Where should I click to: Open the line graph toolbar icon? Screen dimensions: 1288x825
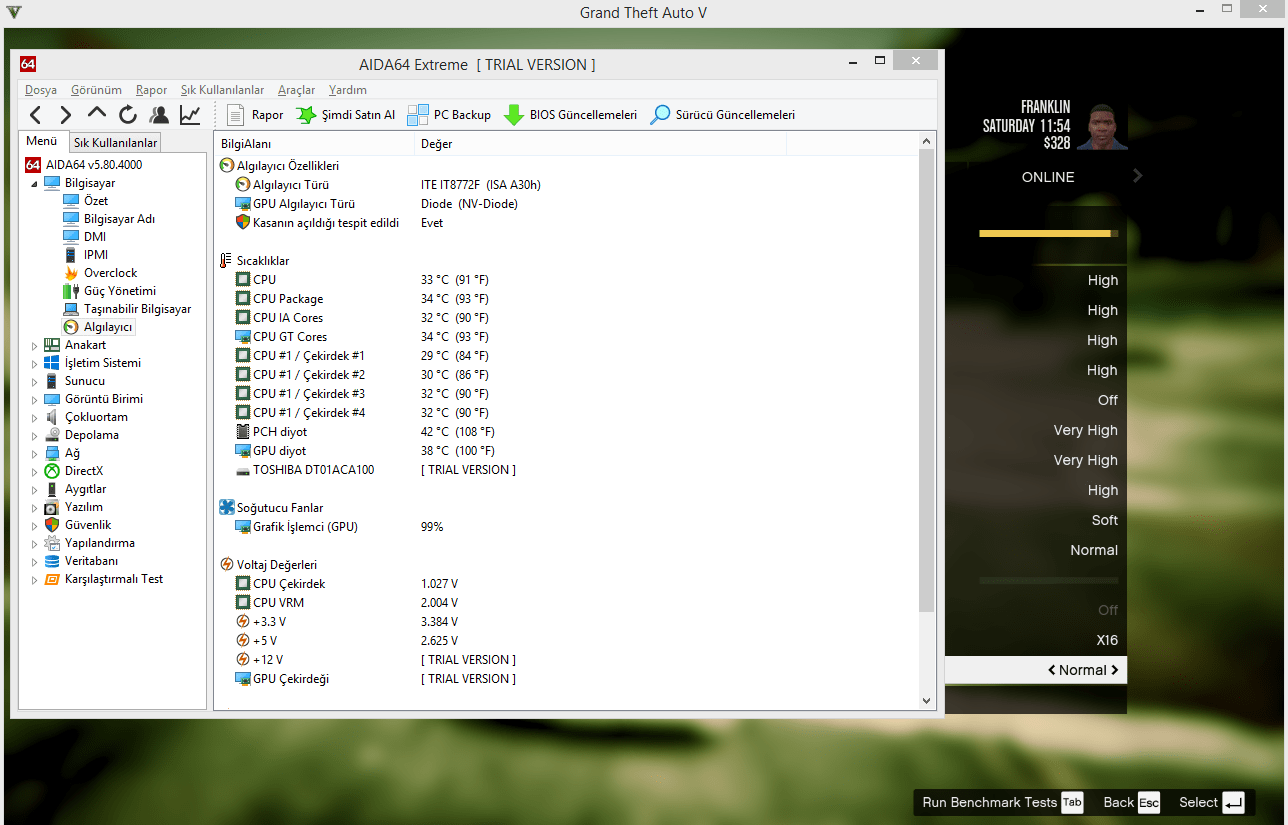click(189, 115)
